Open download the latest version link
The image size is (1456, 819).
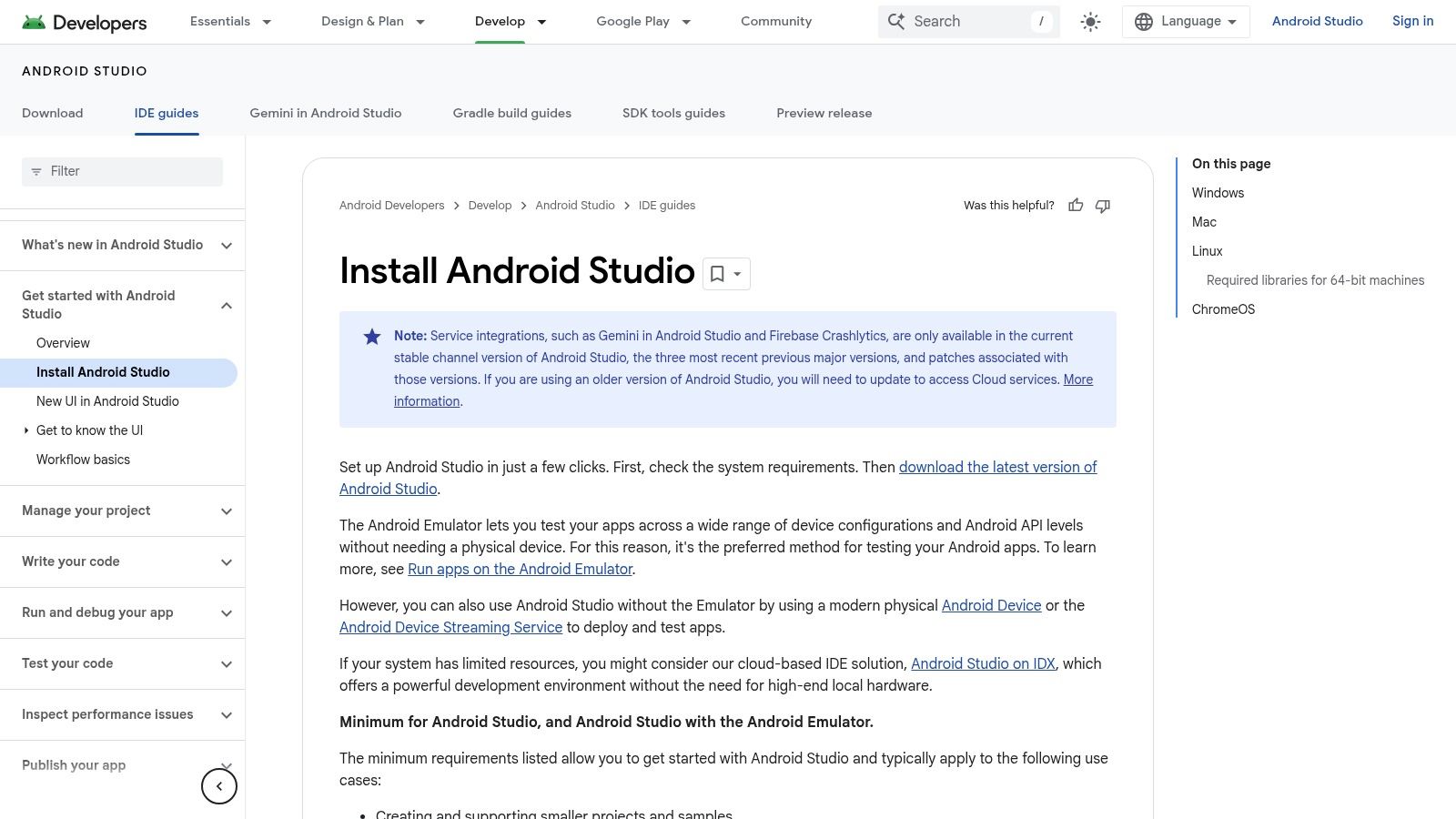coord(997,467)
